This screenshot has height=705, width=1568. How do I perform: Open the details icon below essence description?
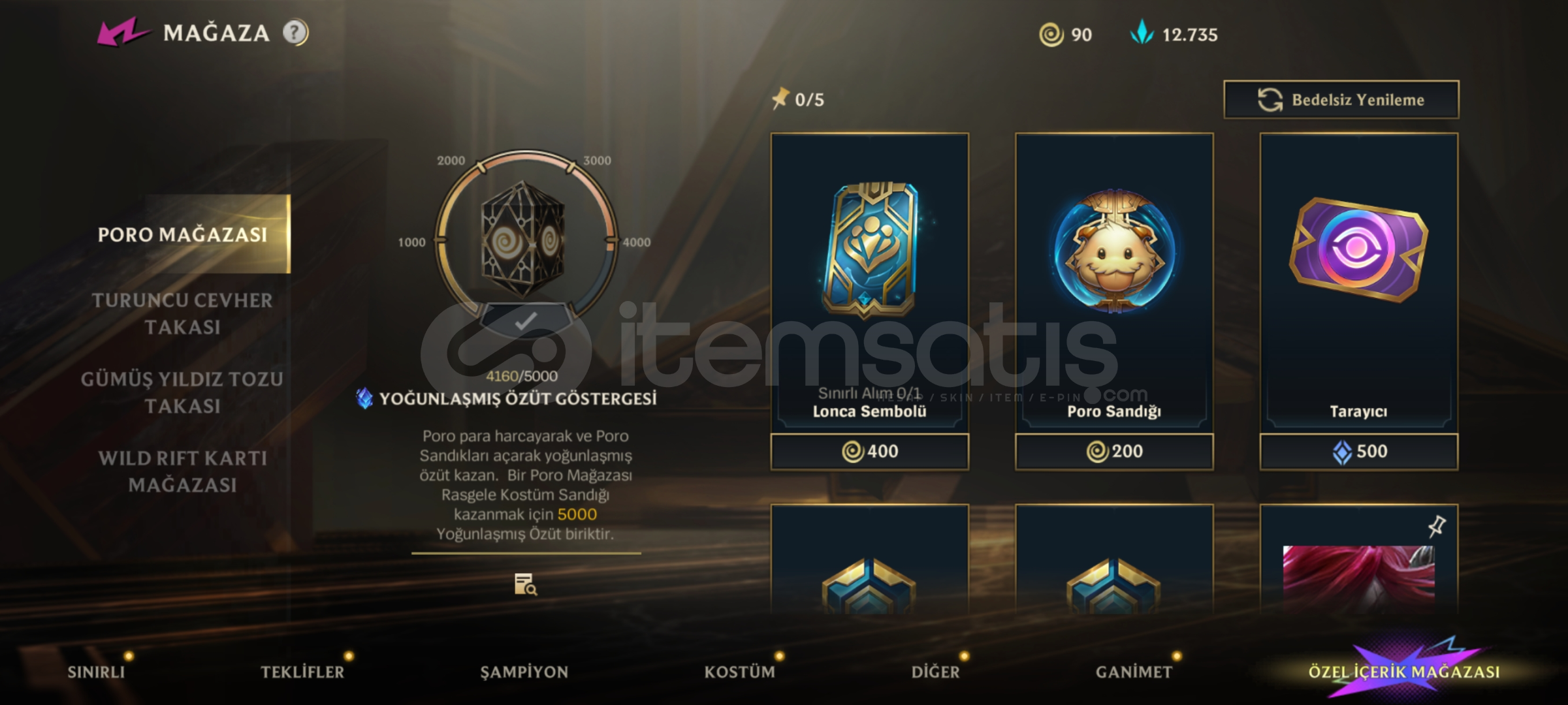[x=525, y=584]
